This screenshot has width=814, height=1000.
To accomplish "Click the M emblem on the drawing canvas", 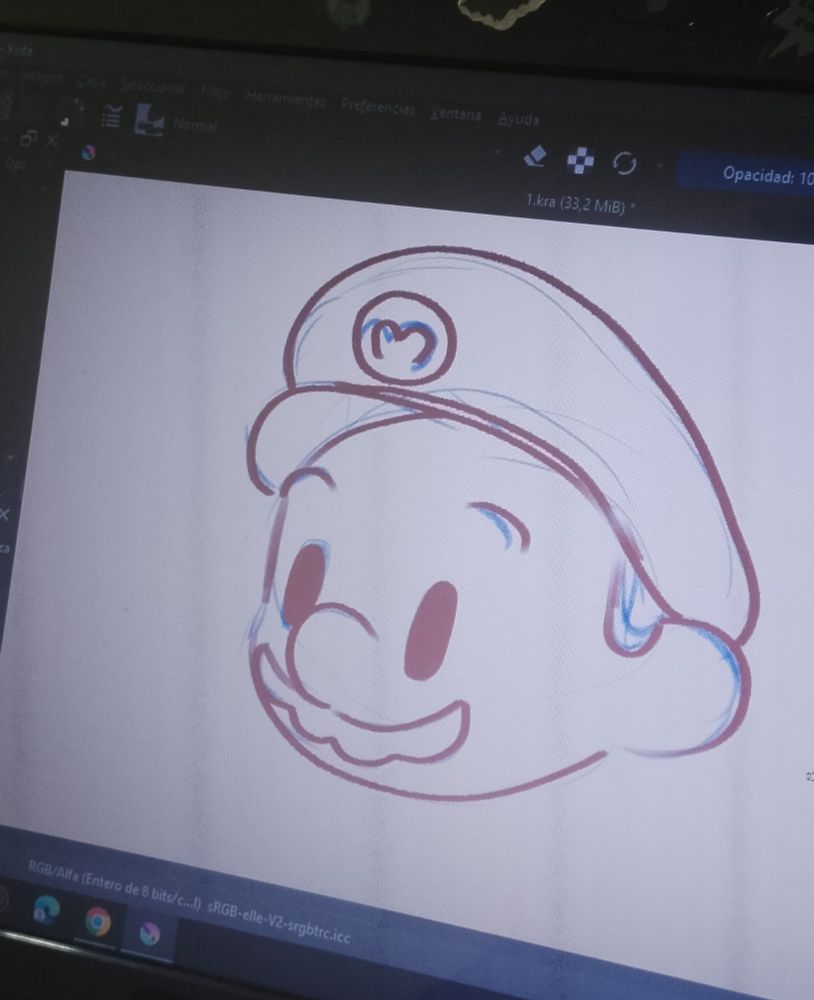I will (x=404, y=338).
